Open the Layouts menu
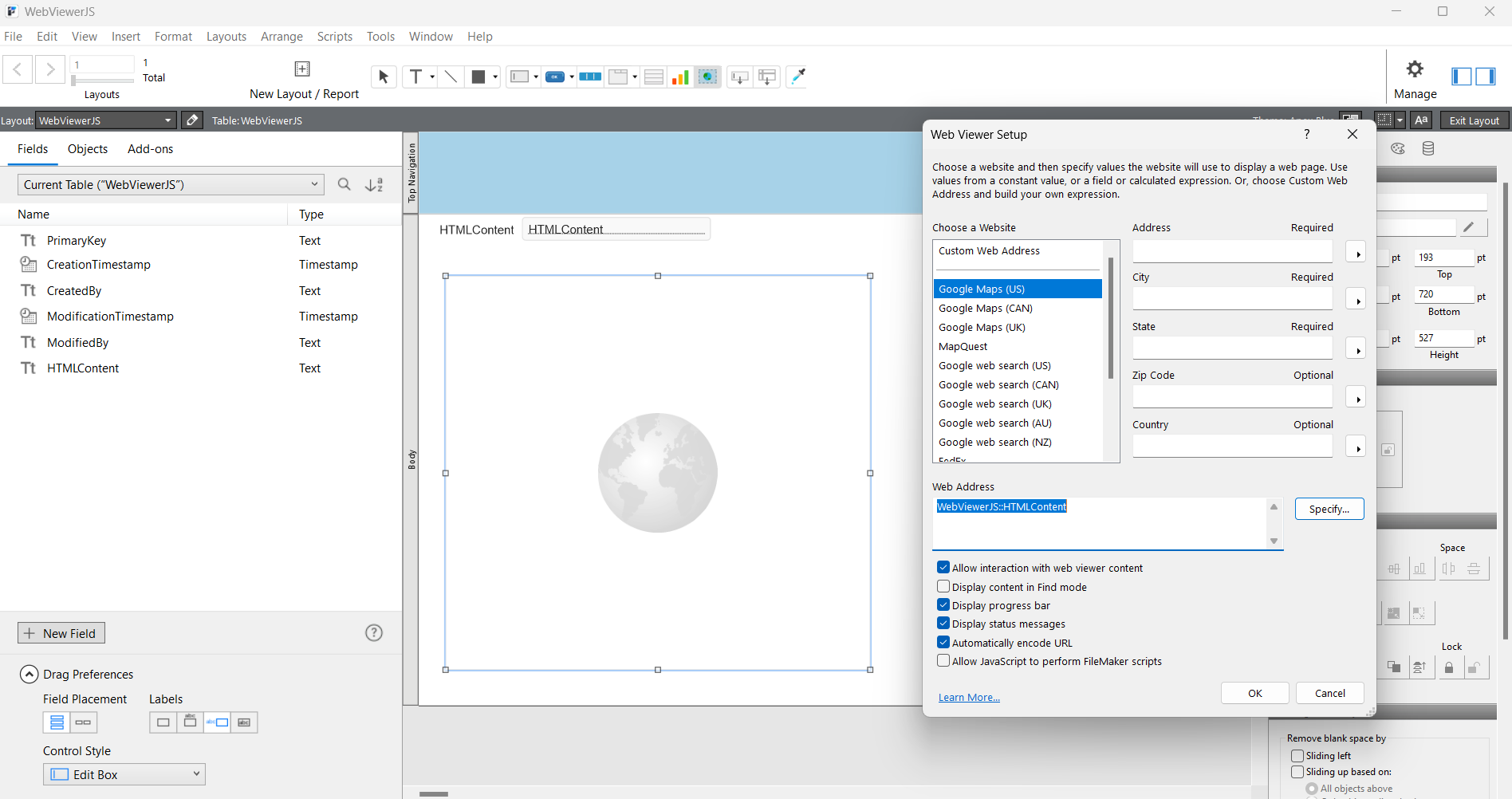The height and width of the screenshot is (799, 1512). 226,37
